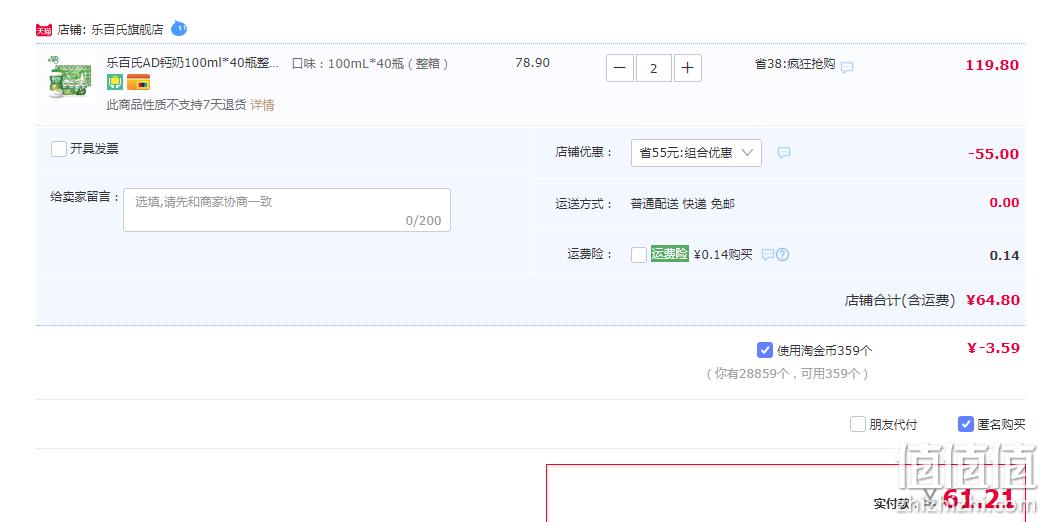1046x522 pixels.
Task: Open the 详情 return policy link
Action: pyautogui.click(x=262, y=105)
